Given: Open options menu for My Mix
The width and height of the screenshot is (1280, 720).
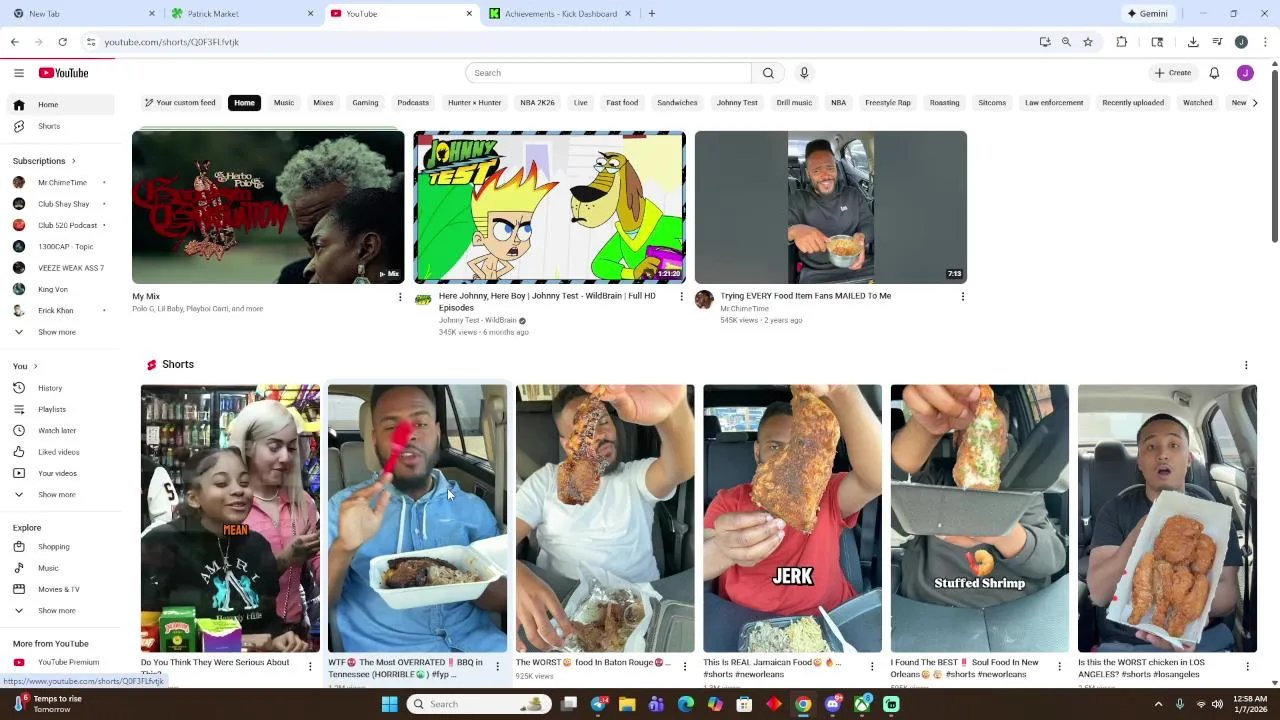Looking at the screenshot, I should point(400,297).
